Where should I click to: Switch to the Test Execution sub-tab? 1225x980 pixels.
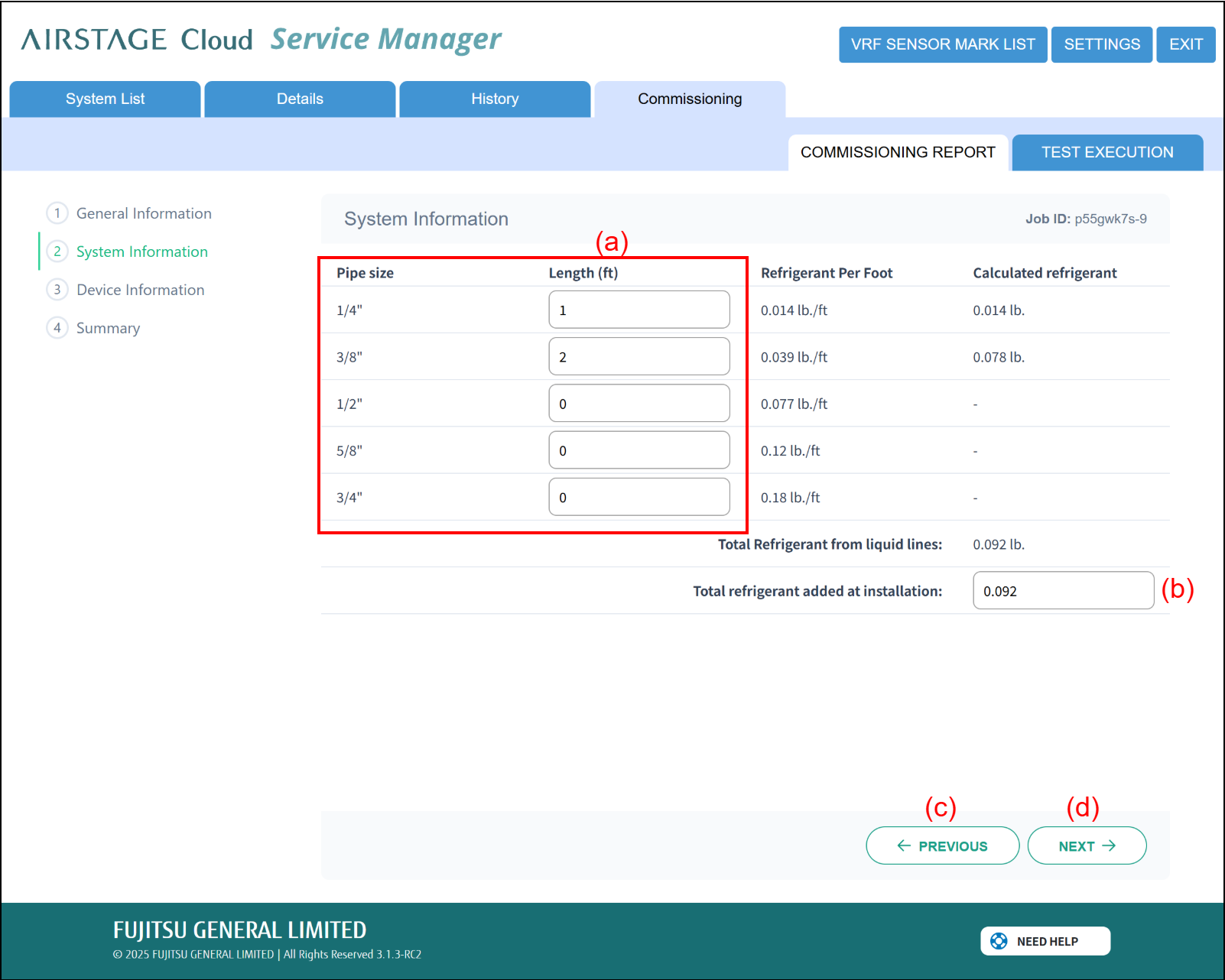(x=1106, y=153)
